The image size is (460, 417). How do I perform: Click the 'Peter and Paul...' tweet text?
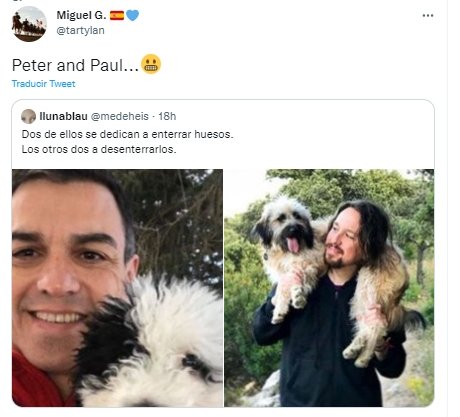coord(75,65)
